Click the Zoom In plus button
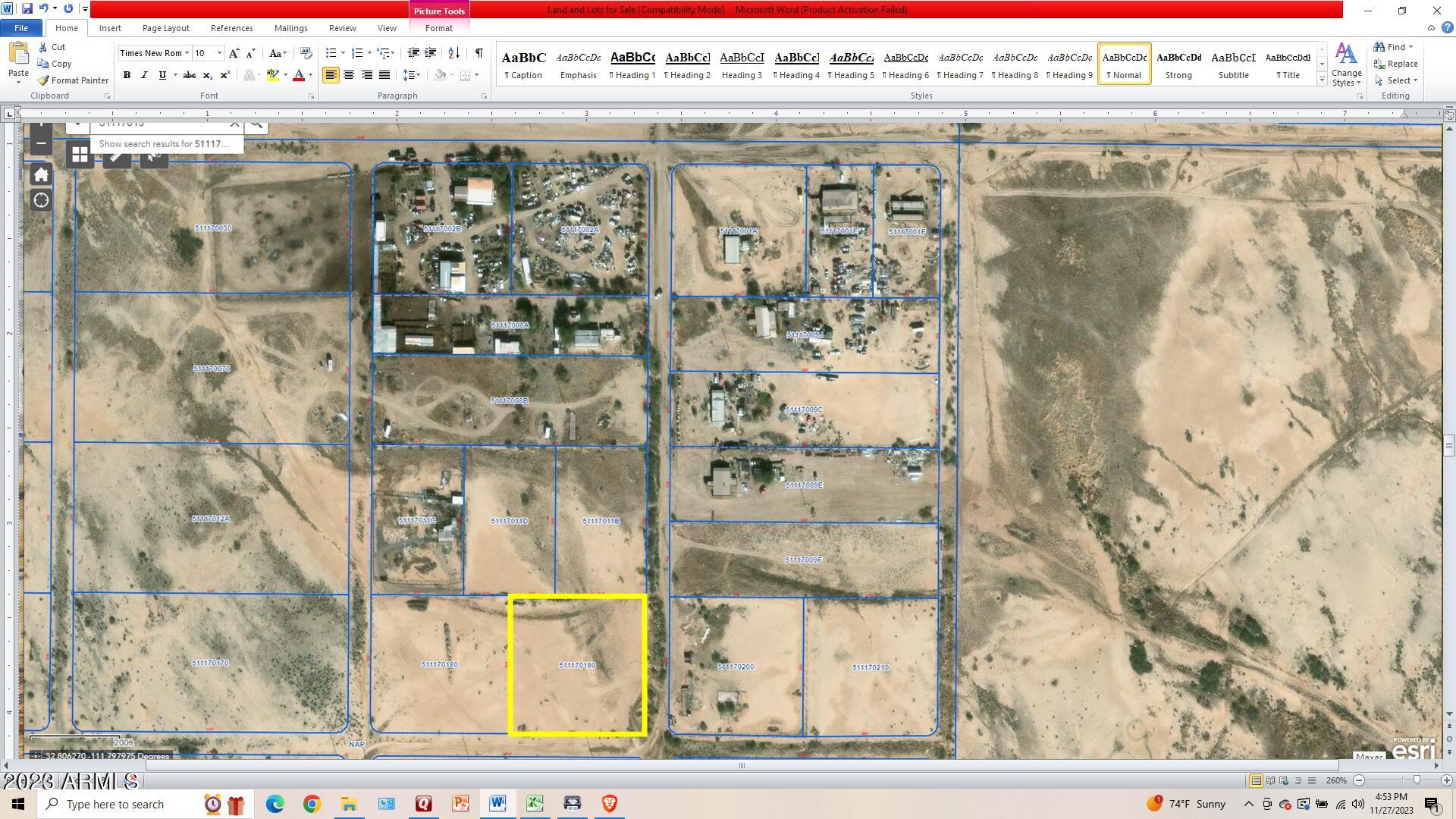 tap(1446, 780)
